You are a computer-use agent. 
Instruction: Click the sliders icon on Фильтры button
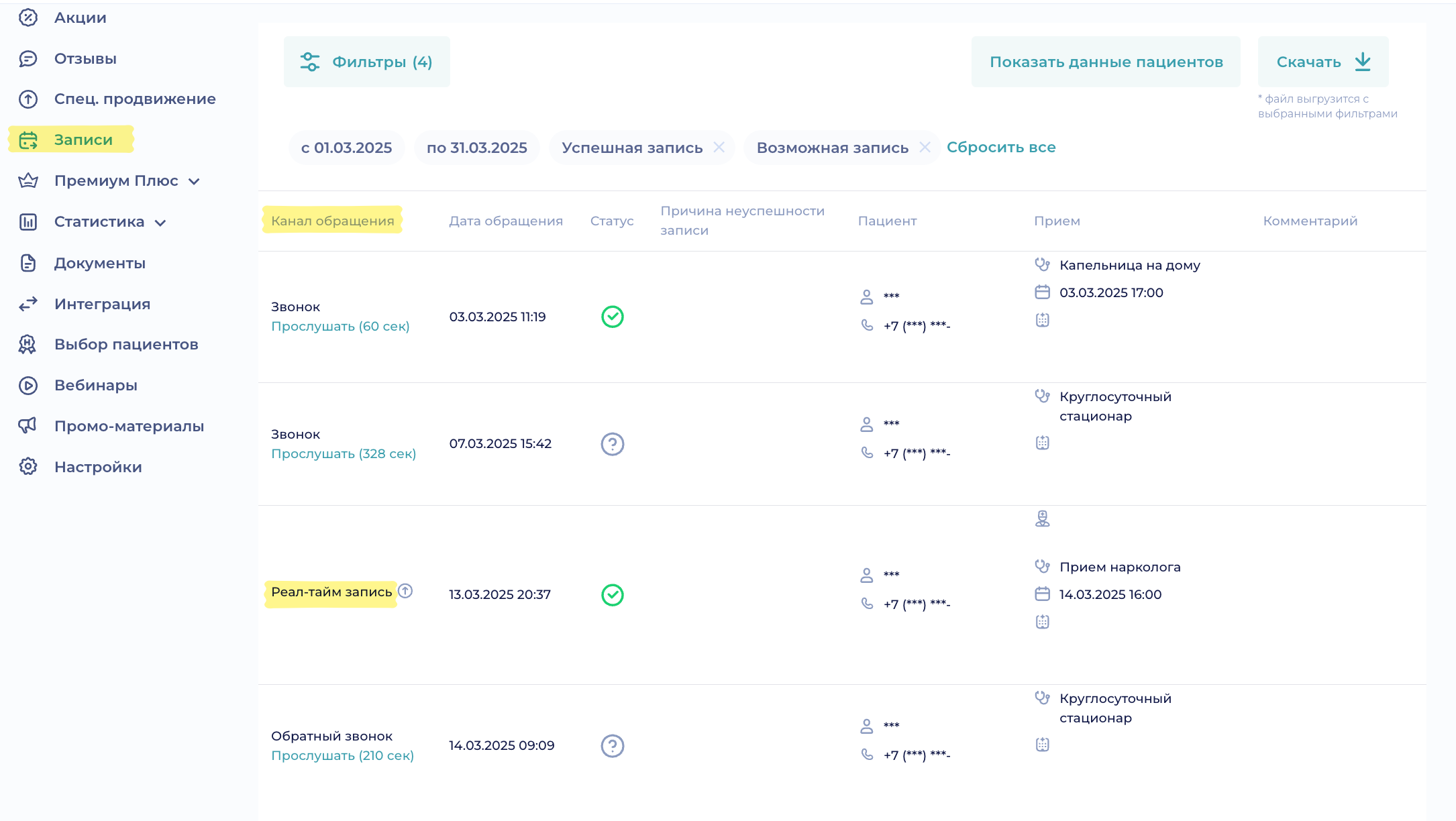coord(309,62)
